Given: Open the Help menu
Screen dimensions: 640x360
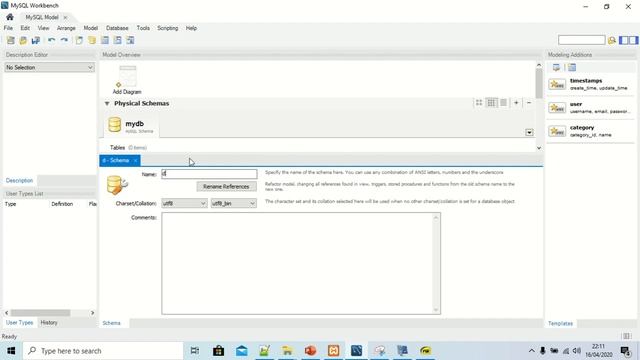Looking at the screenshot, I should point(191,28).
